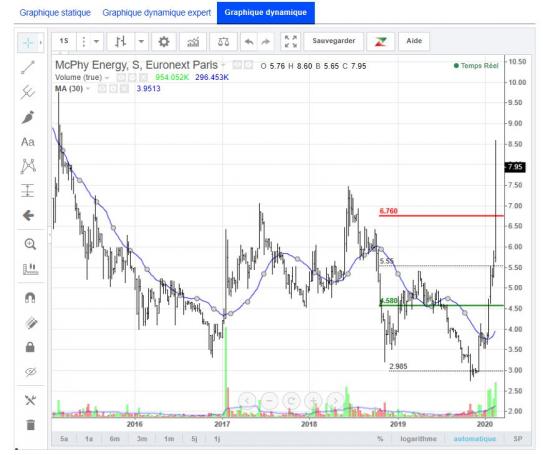Toggle visibility icon next to Volume (true)
Image resolution: width=543 pixels, height=455 pixels.
121,77
